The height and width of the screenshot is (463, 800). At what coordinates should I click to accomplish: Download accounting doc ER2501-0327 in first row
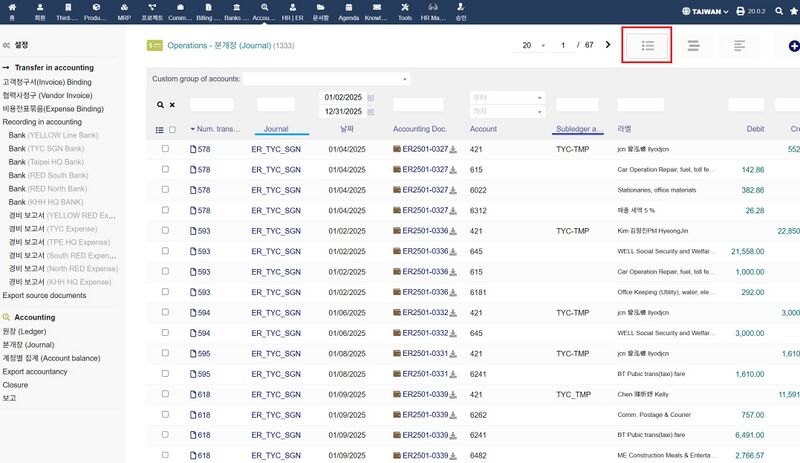click(x=454, y=150)
